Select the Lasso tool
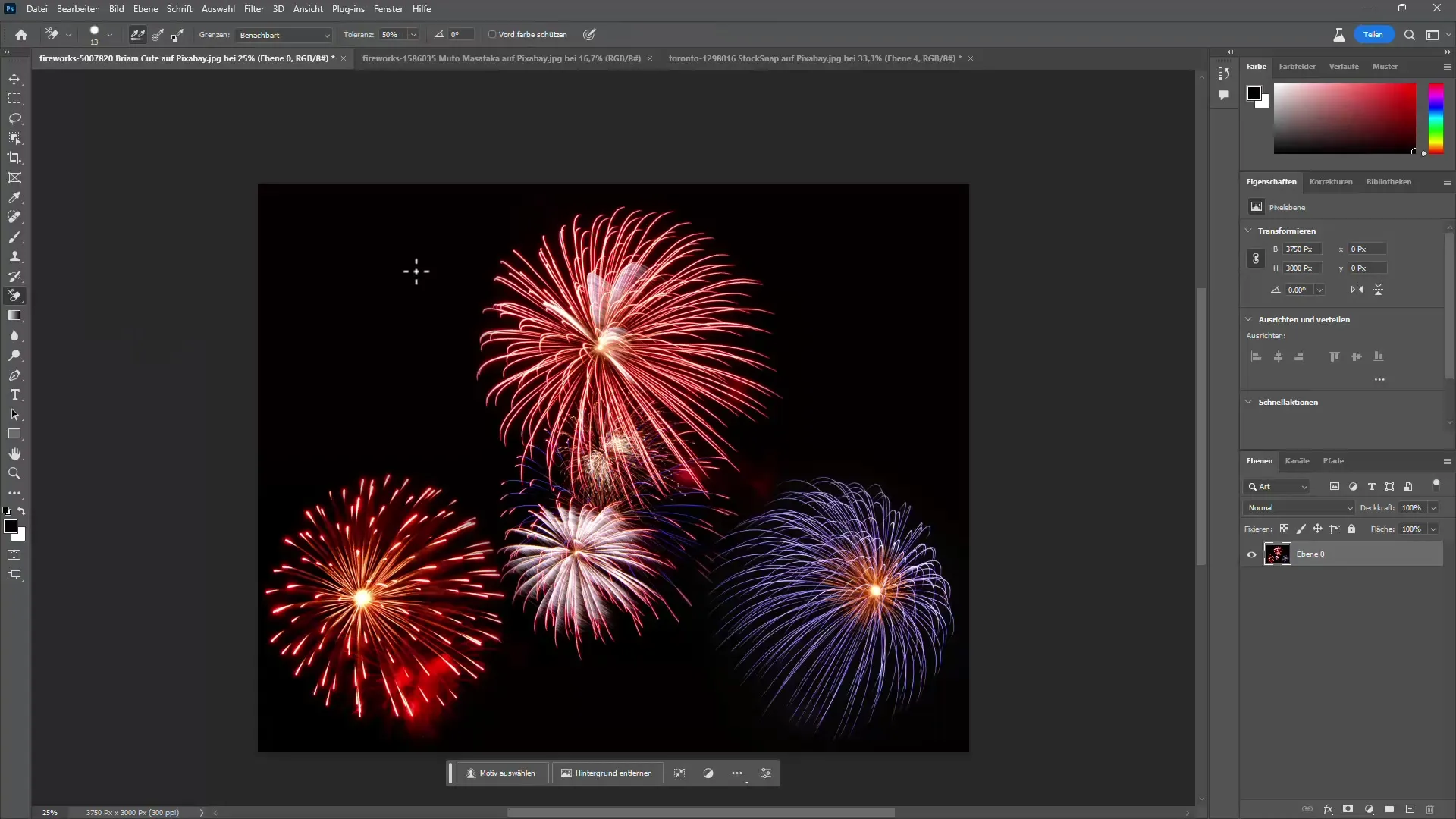Image resolution: width=1456 pixels, height=819 pixels. [x=14, y=118]
